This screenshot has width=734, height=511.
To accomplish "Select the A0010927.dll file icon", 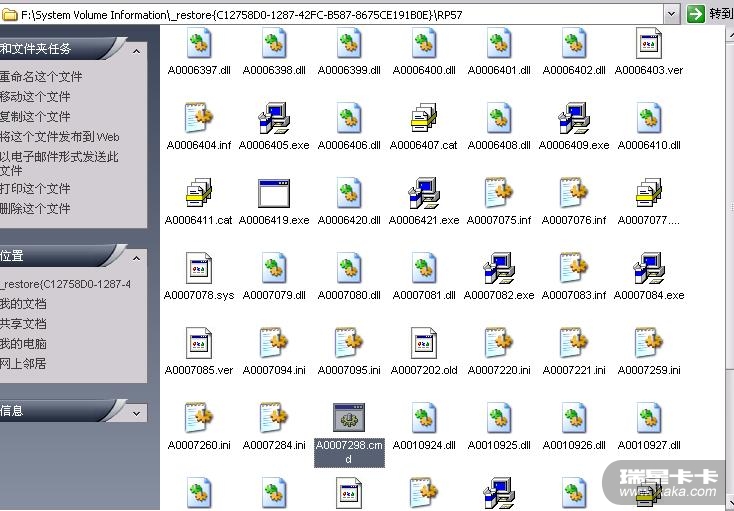I will coord(649,417).
